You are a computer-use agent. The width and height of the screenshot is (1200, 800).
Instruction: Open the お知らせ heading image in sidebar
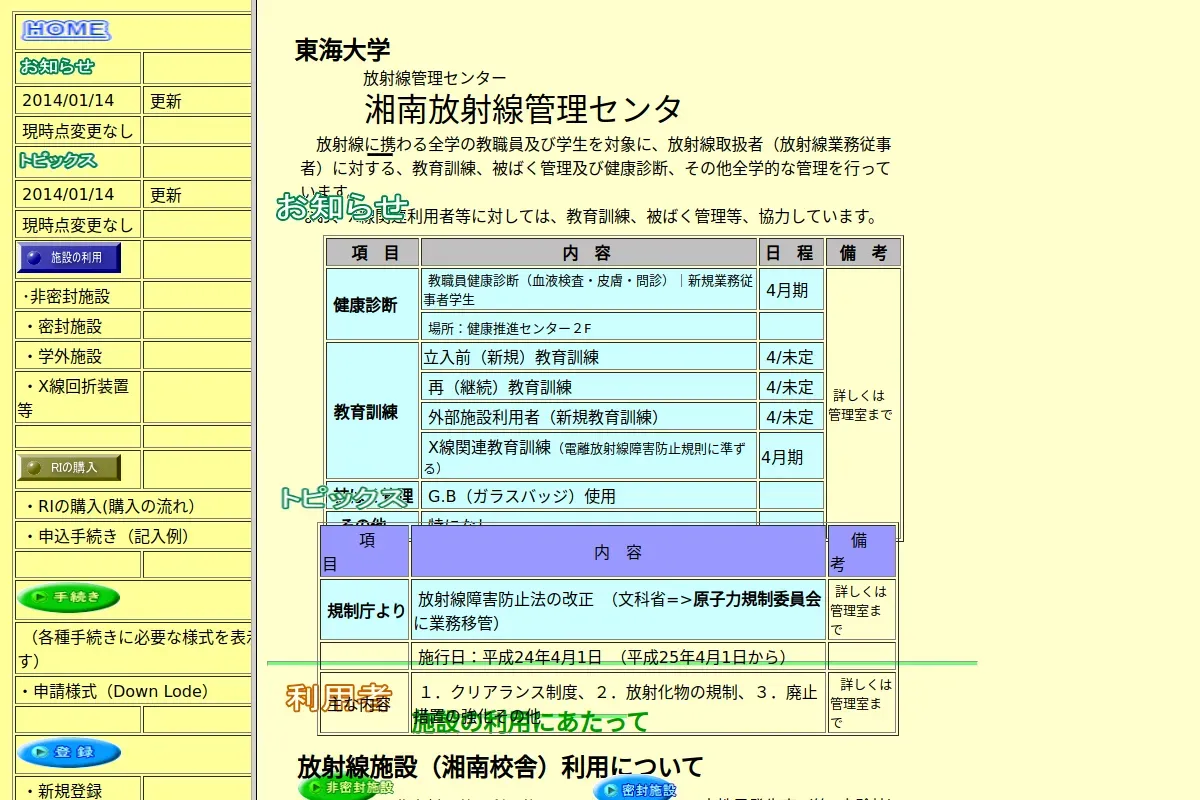click(x=57, y=67)
